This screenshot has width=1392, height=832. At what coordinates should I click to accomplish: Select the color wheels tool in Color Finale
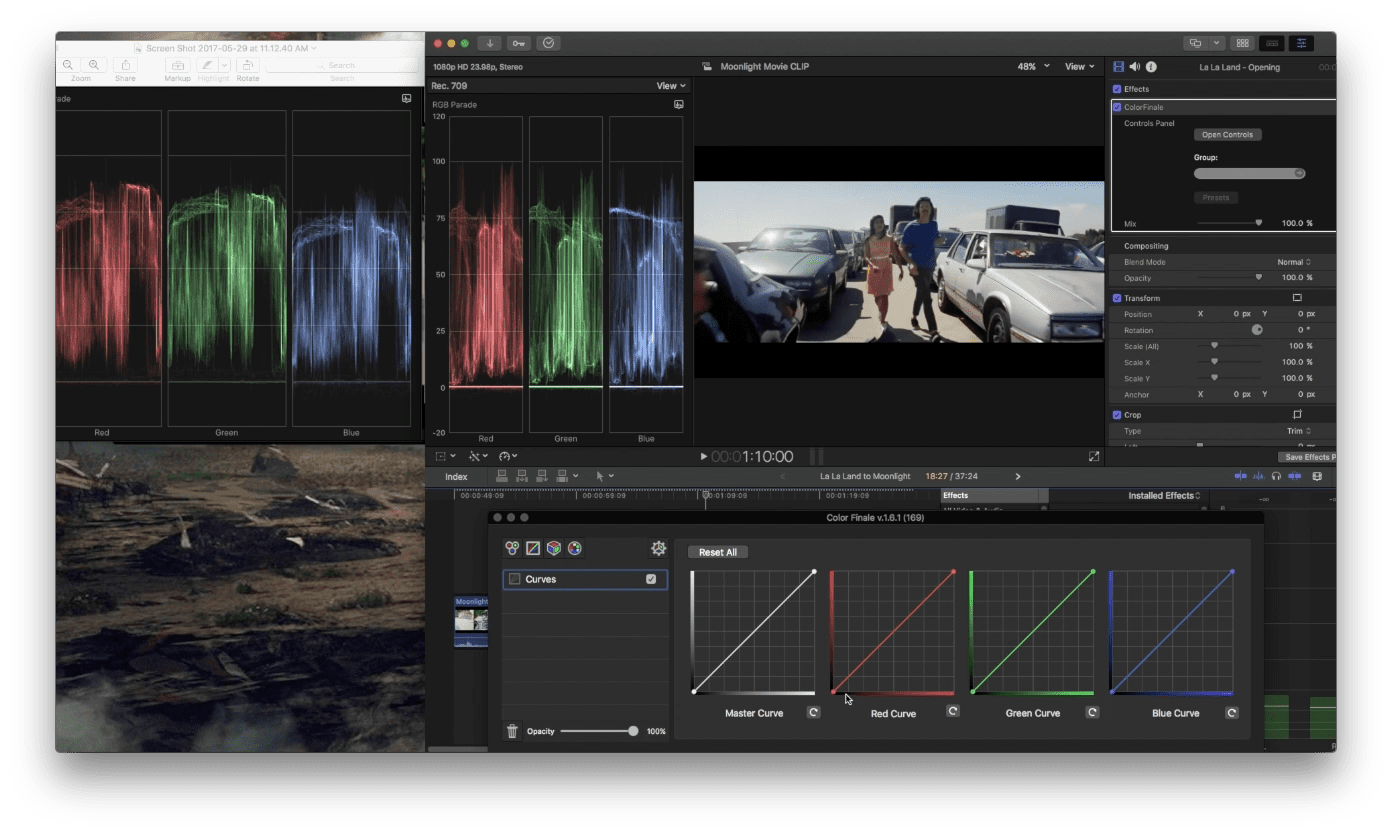tap(512, 548)
